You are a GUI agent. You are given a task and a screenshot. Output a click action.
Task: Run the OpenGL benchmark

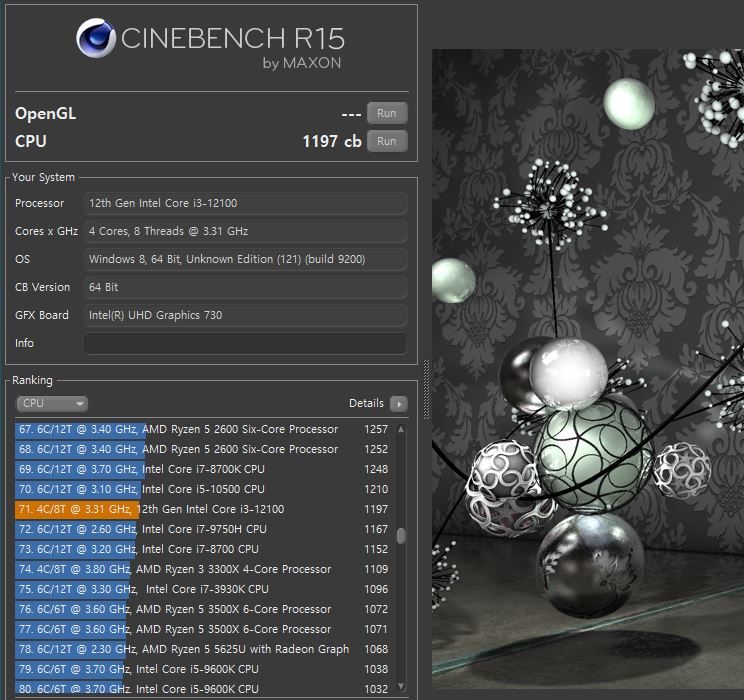[x=387, y=113]
